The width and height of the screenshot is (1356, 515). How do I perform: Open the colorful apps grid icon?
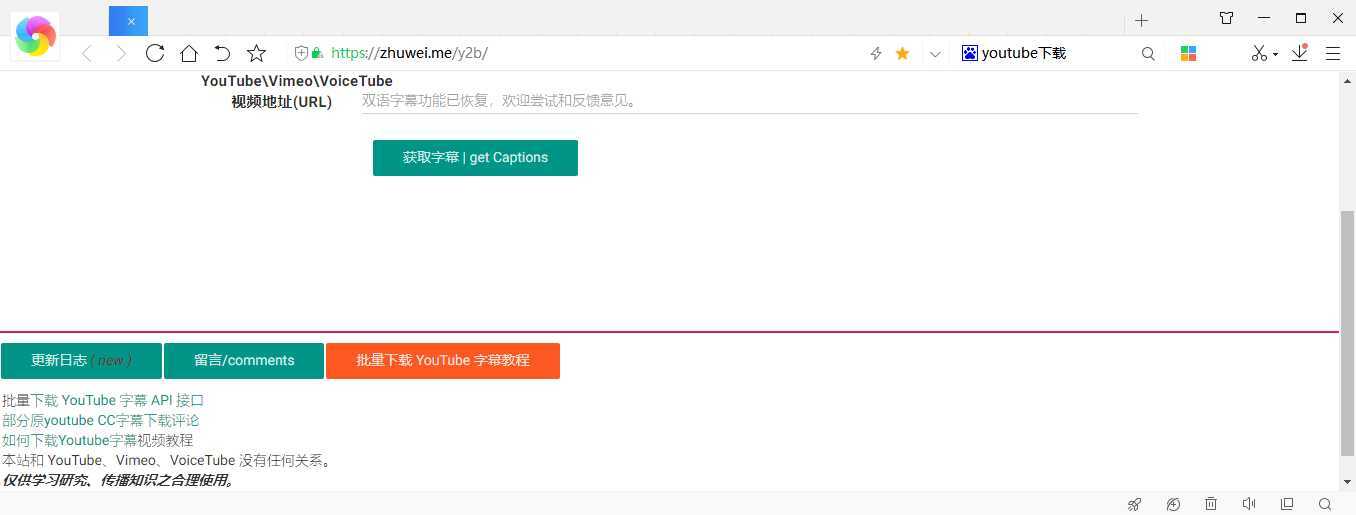pos(1188,54)
